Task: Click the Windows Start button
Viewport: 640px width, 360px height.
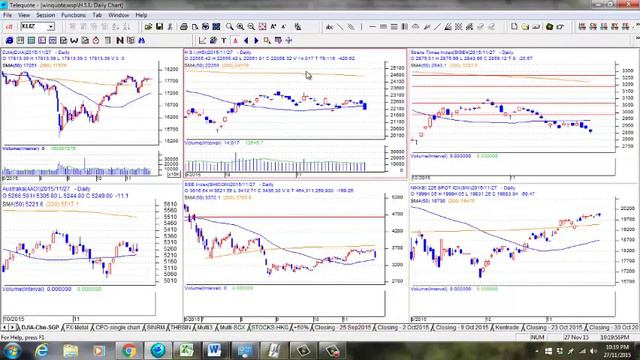Action: pyautogui.click(x=12, y=351)
